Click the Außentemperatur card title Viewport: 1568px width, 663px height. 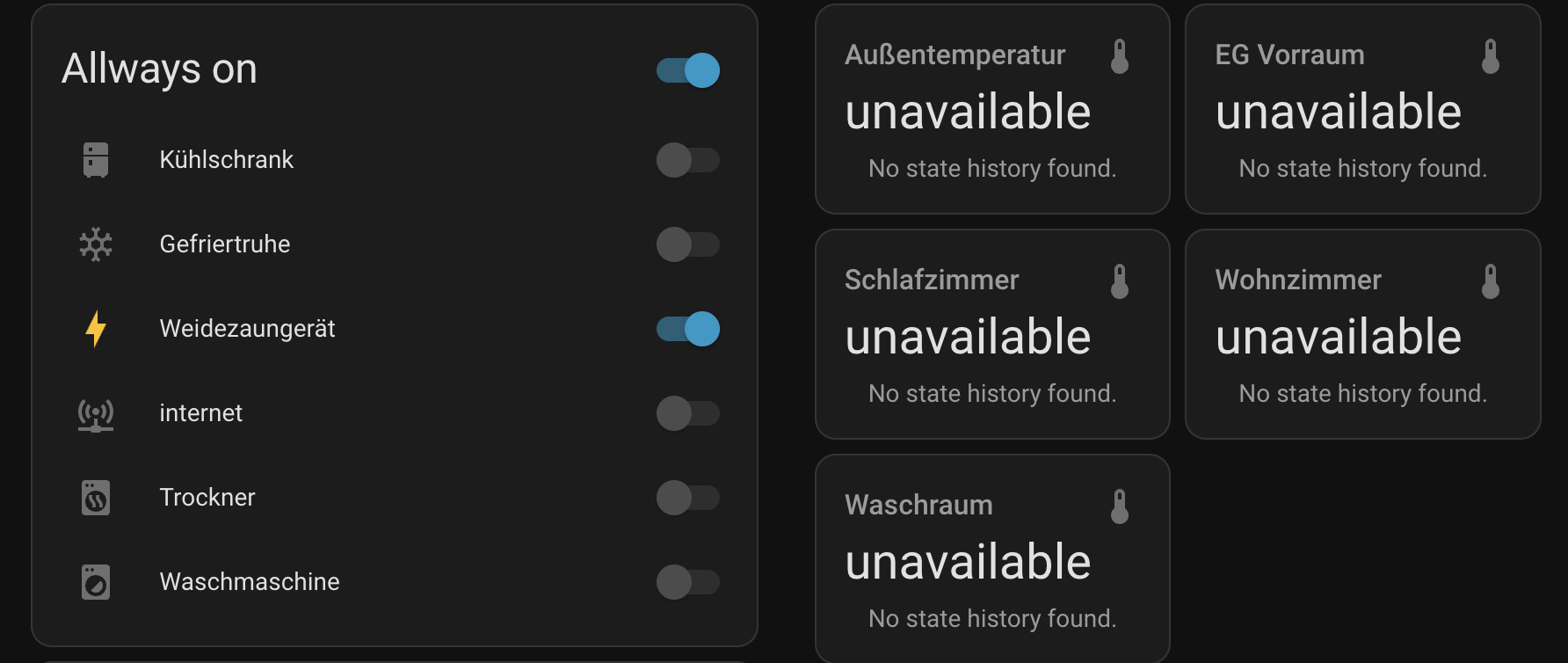(955, 55)
